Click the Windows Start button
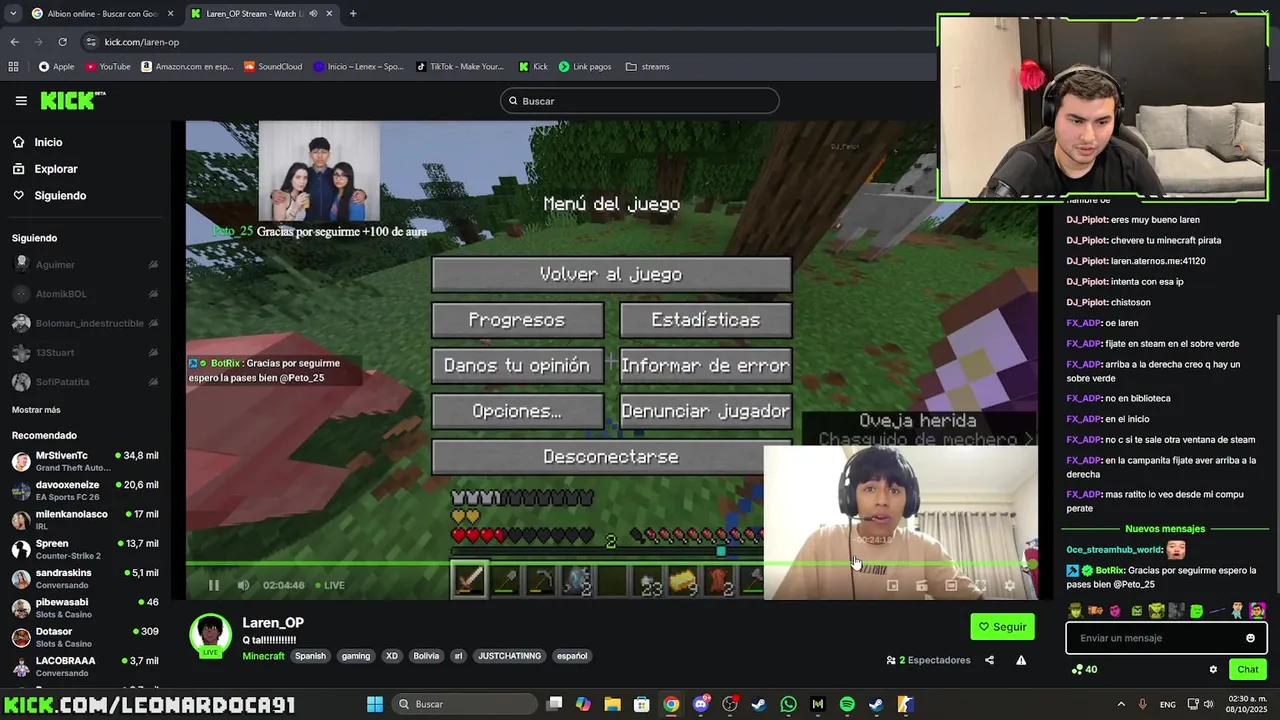The height and width of the screenshot is (720, 1280). click(375, 704)
